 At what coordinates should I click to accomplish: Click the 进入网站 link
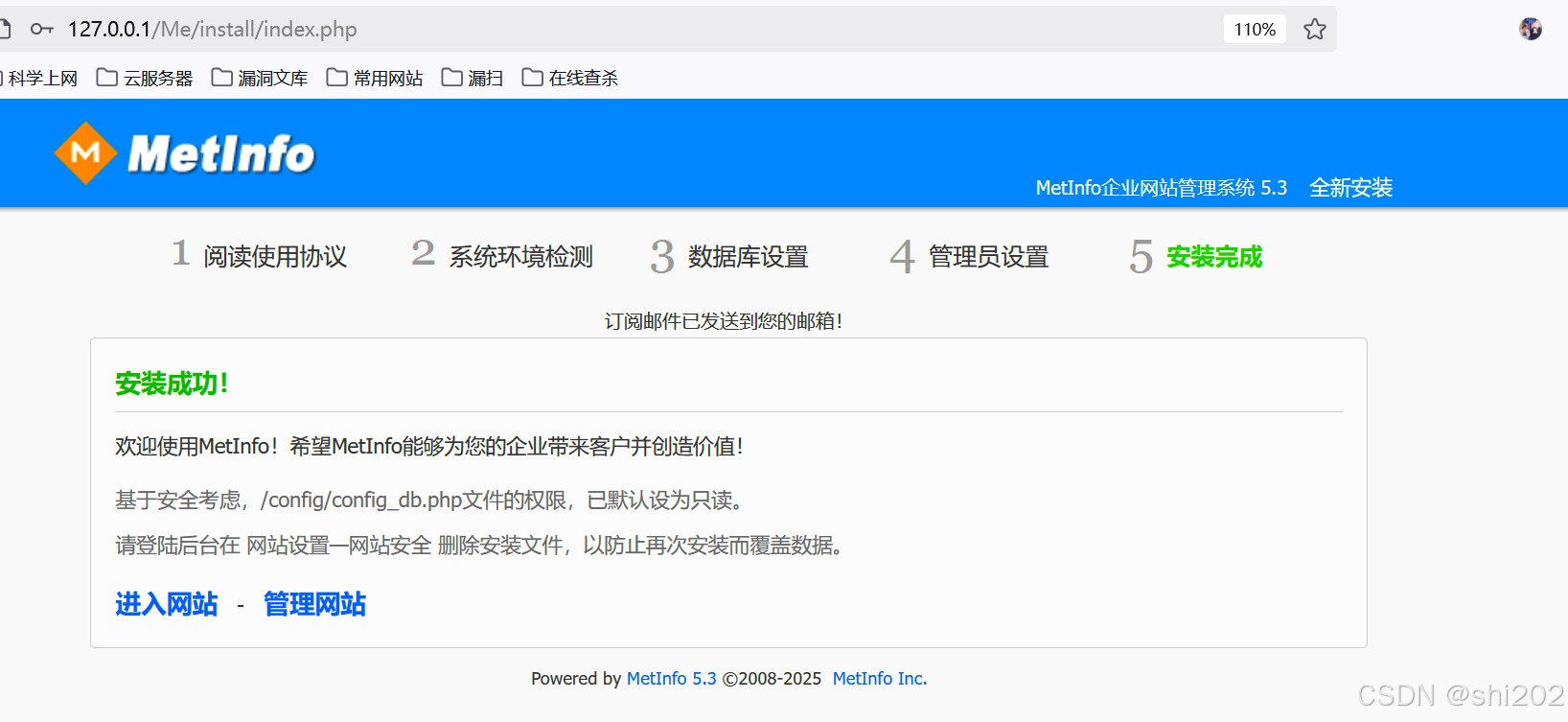pyautogui.click(x=167, y=604)
